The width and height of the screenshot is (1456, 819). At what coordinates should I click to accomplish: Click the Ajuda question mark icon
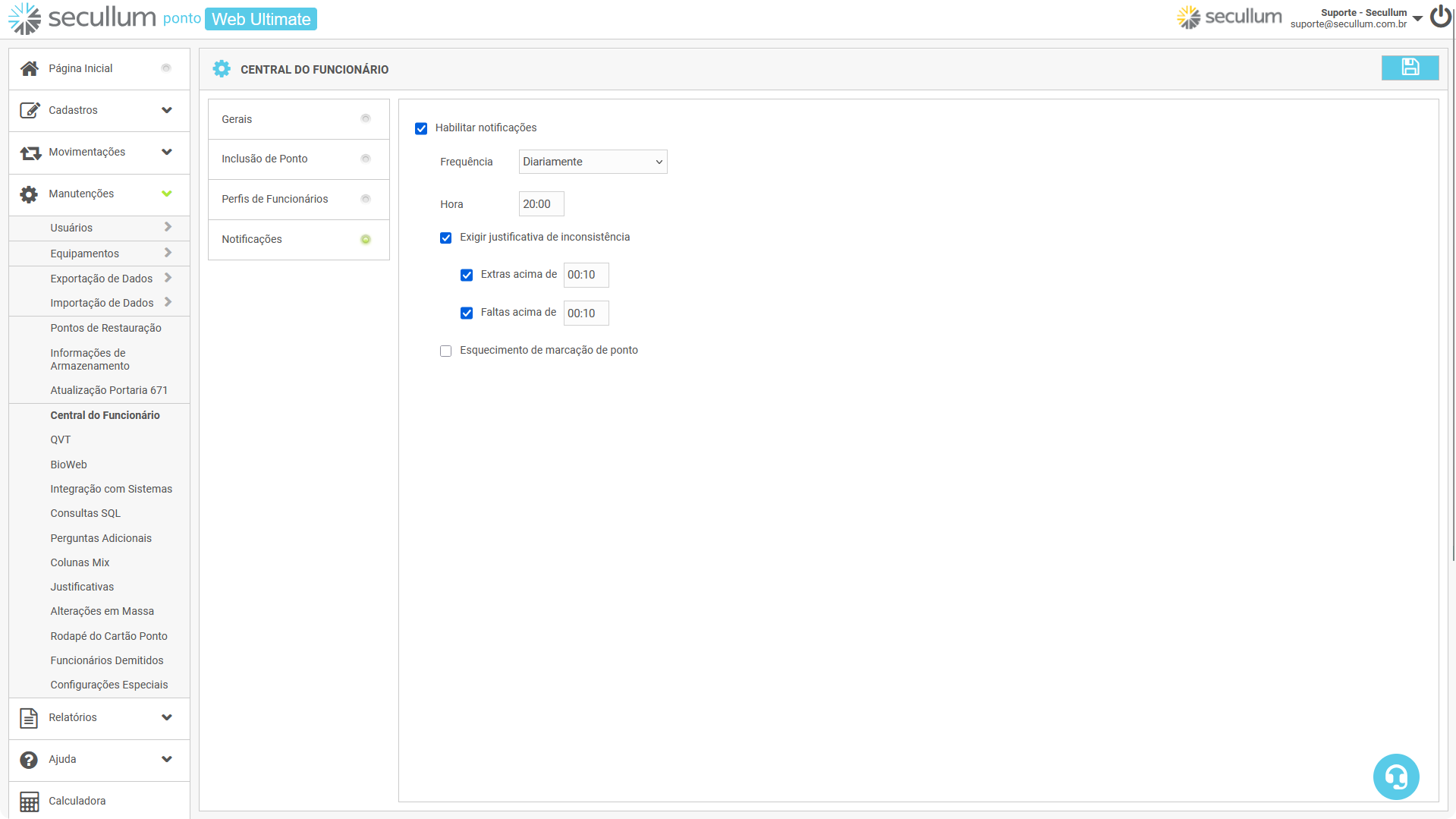pos(29,760)
